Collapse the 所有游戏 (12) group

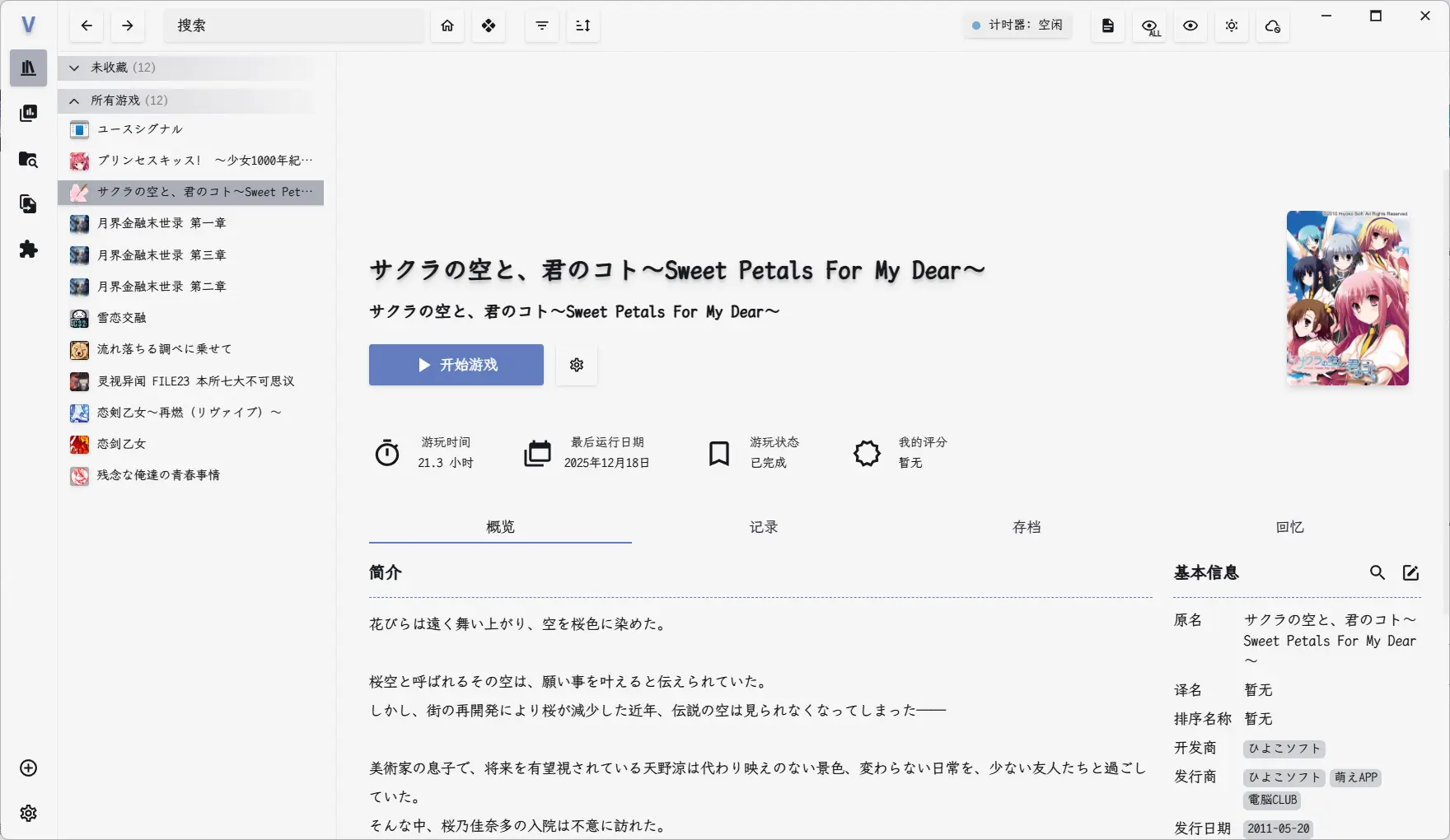click(x=74, y=100)
